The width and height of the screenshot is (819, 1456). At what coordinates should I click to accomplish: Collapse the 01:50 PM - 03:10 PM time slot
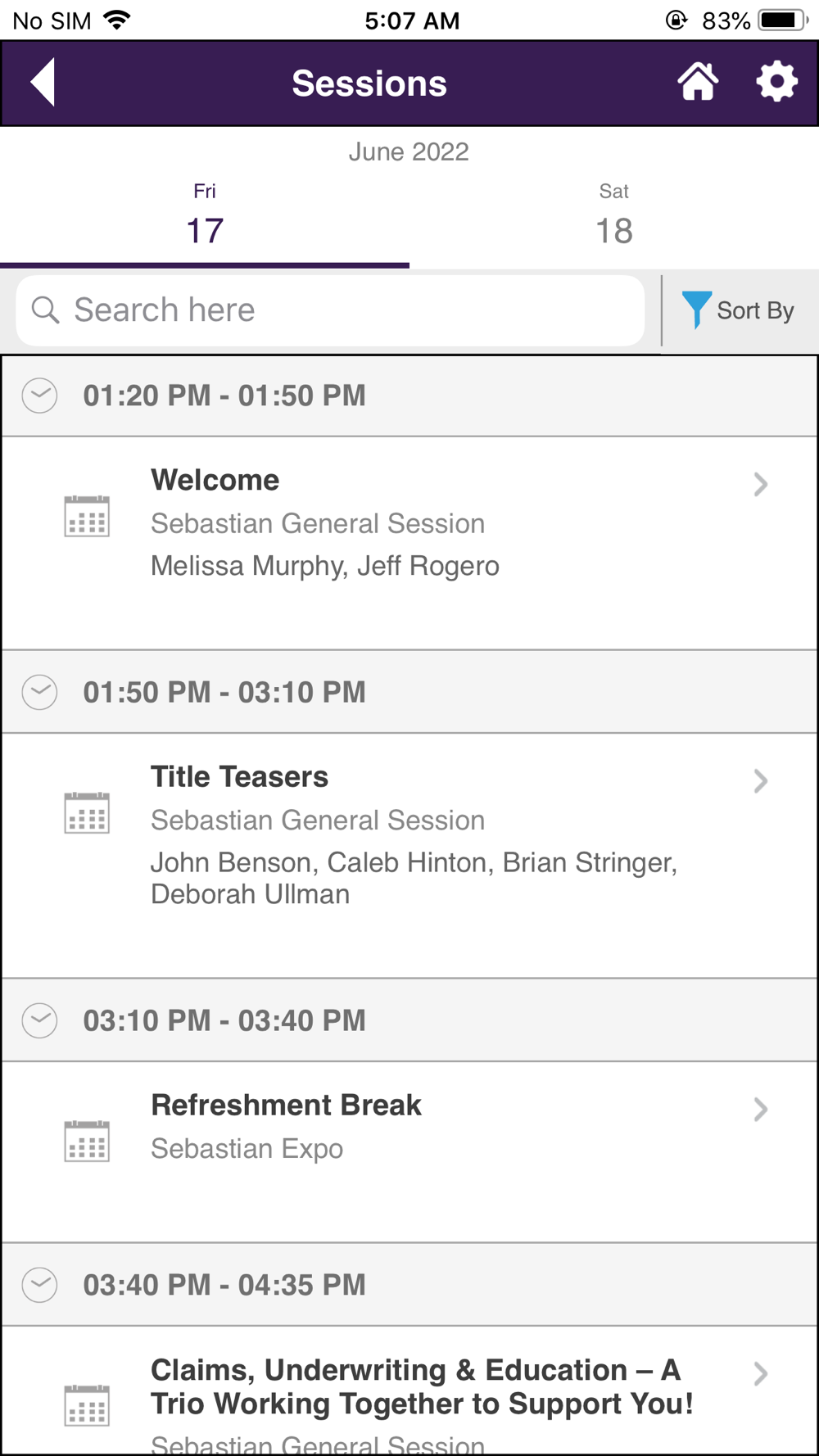tap(39, 692)
